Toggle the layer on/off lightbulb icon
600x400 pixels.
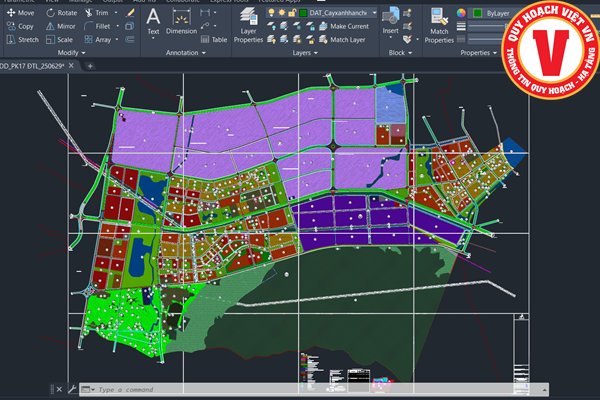[271, 12]
